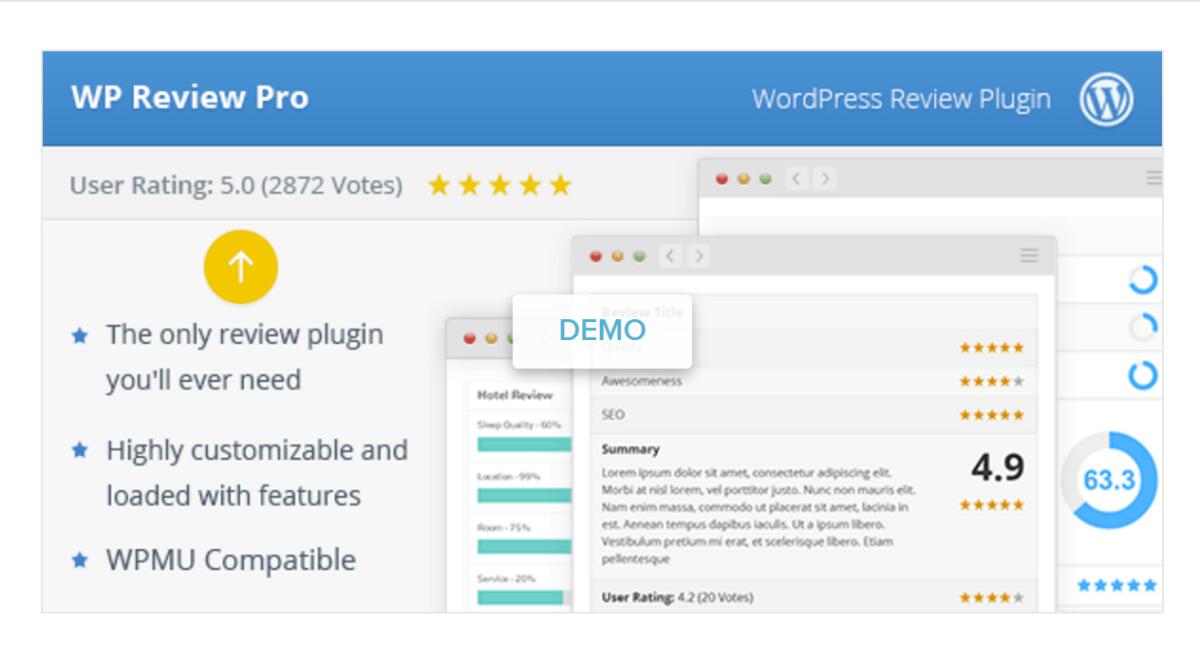This screenshot has height=665, width=1200.
Task: Click the forward arrow in the middle browser window
Action: (x=697, y=256)
